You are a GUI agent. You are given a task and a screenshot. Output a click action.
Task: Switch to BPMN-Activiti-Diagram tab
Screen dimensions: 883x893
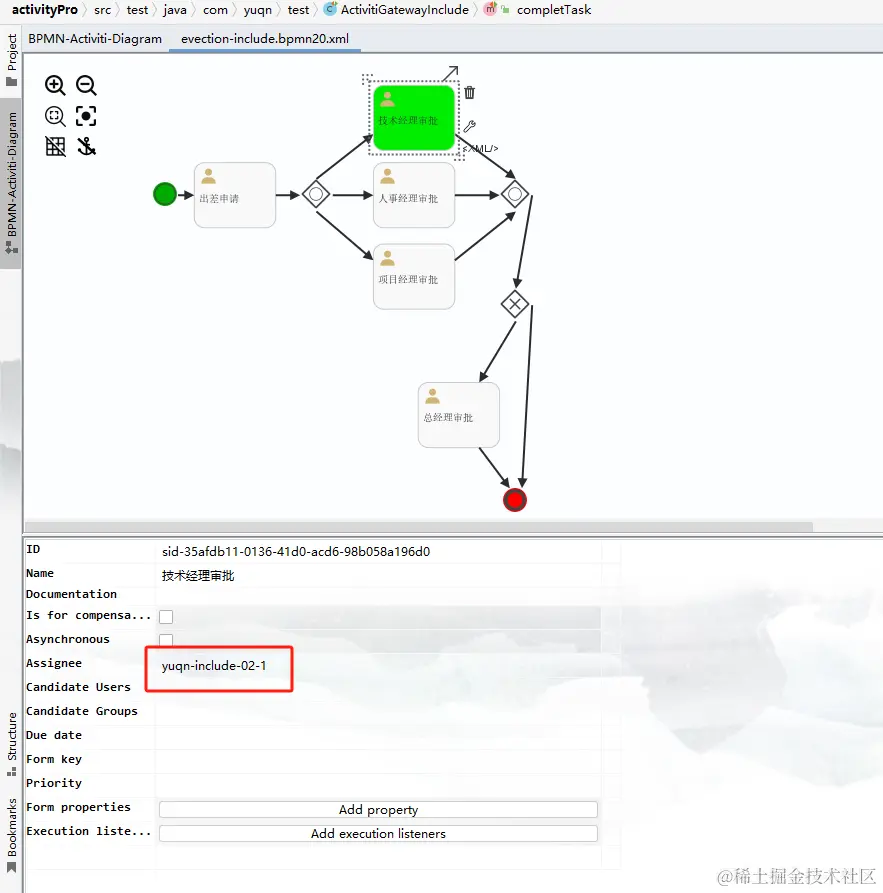point(95,39)
